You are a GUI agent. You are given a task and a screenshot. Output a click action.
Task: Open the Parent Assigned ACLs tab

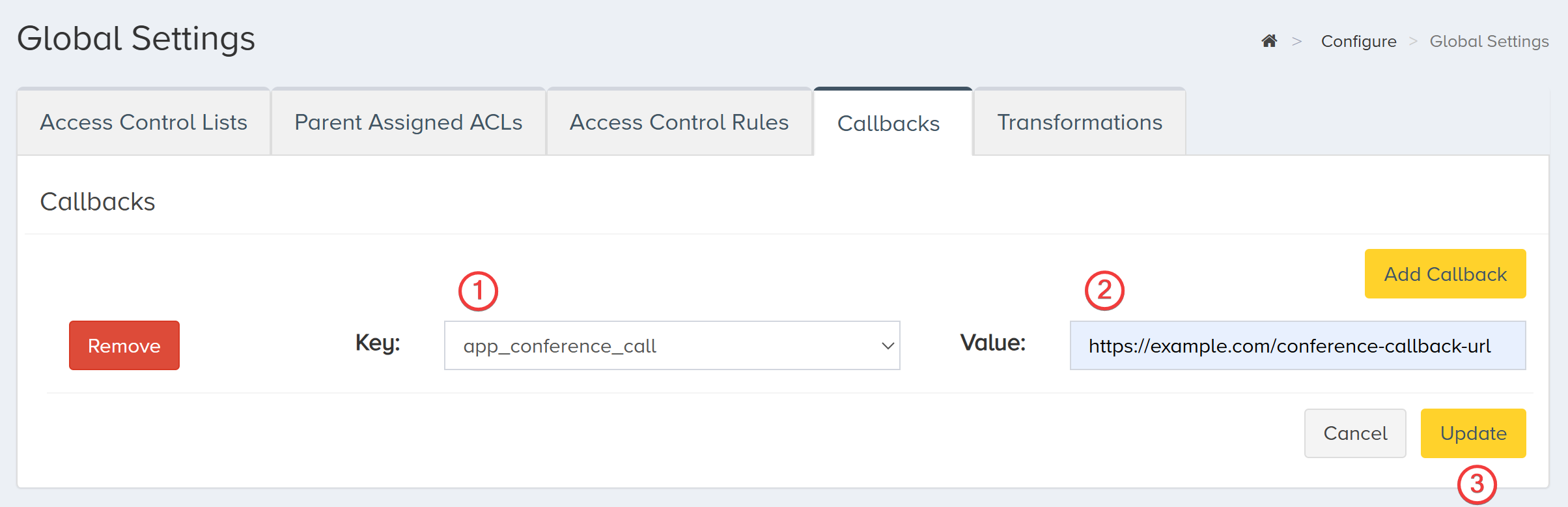(x=408, y=122)
